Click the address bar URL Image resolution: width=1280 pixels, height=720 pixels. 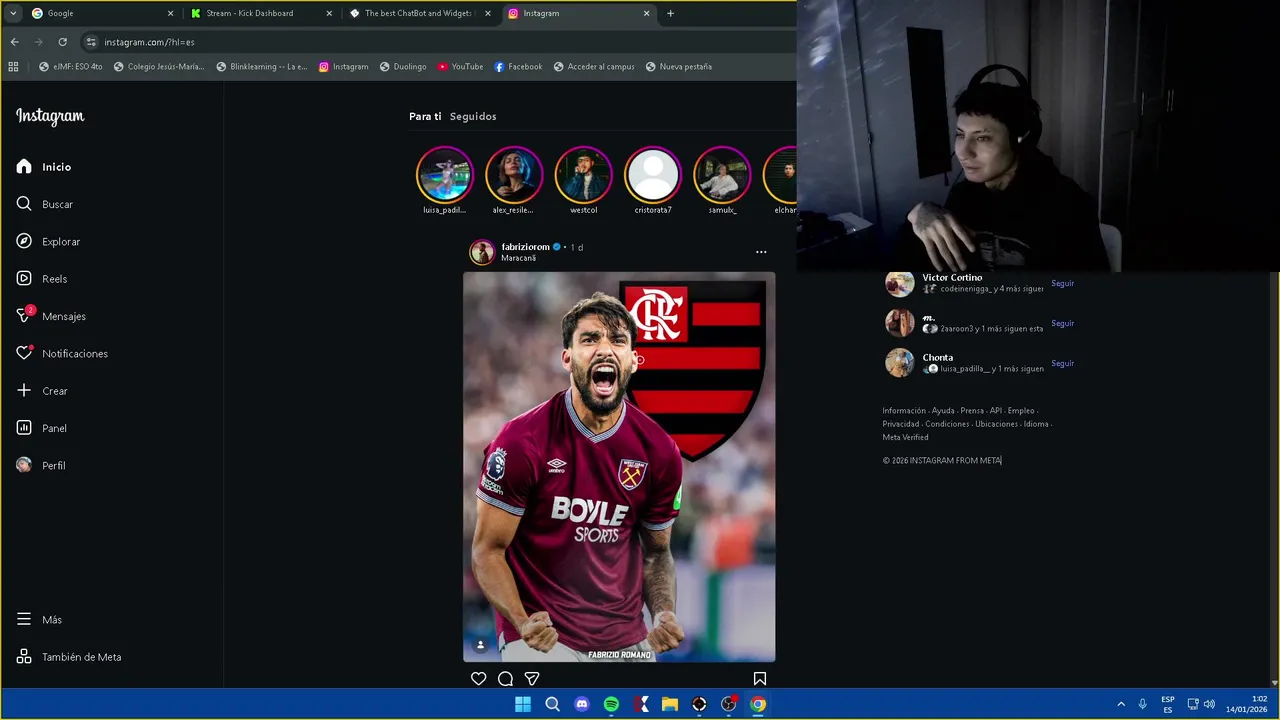pyautogui.click(x=150, y=42)
